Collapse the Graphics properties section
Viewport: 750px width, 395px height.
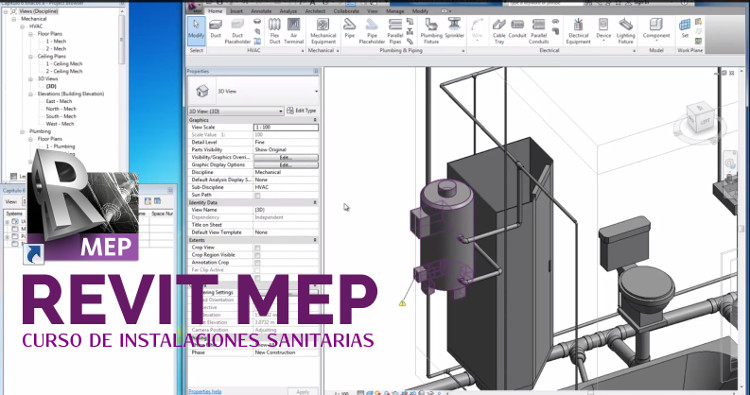tap(315, 120)
